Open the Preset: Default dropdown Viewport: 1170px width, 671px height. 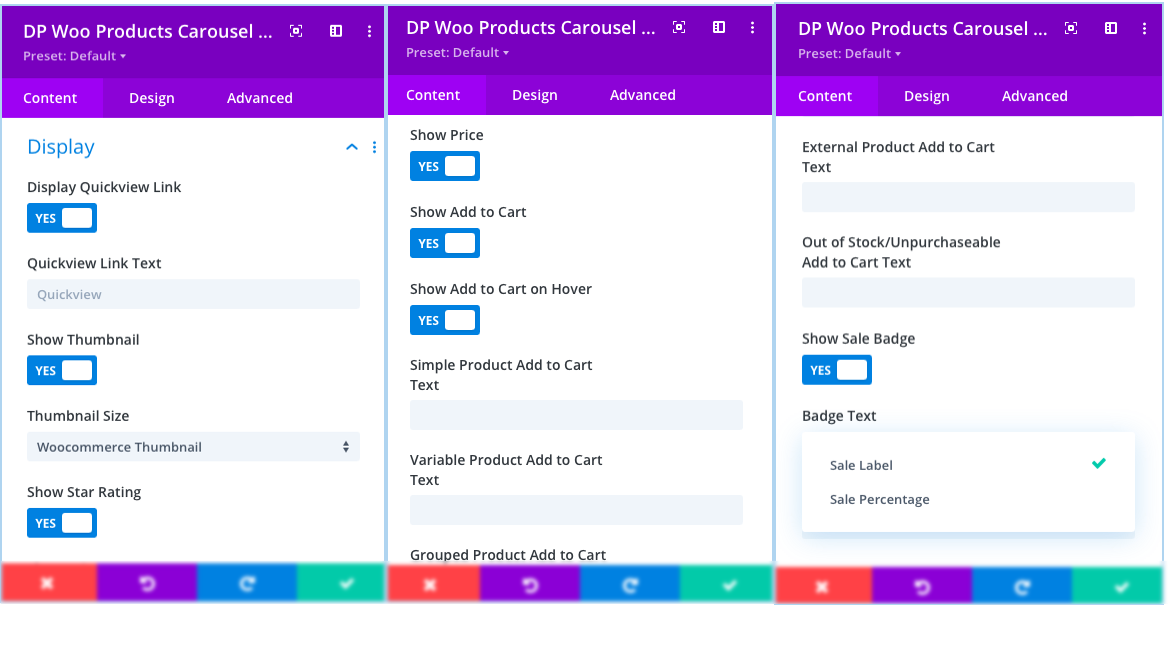(x=74, y=55)
